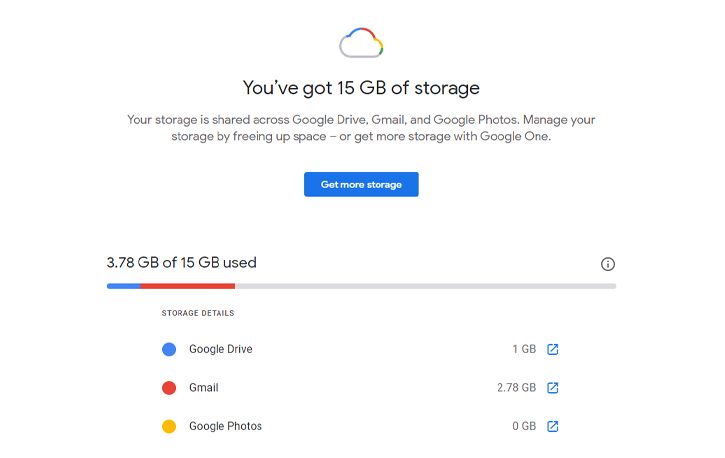Click the 3.78 GB of 15 GB used text

pos(181,263)
